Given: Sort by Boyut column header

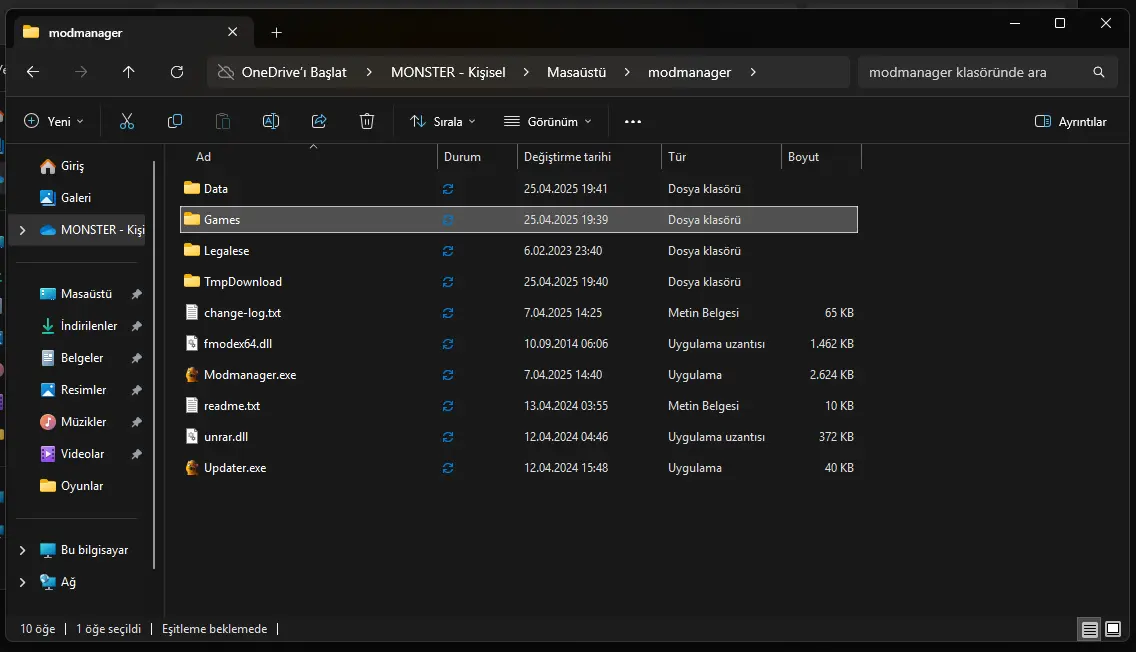Looking at the screenshot, I should 803,156.
